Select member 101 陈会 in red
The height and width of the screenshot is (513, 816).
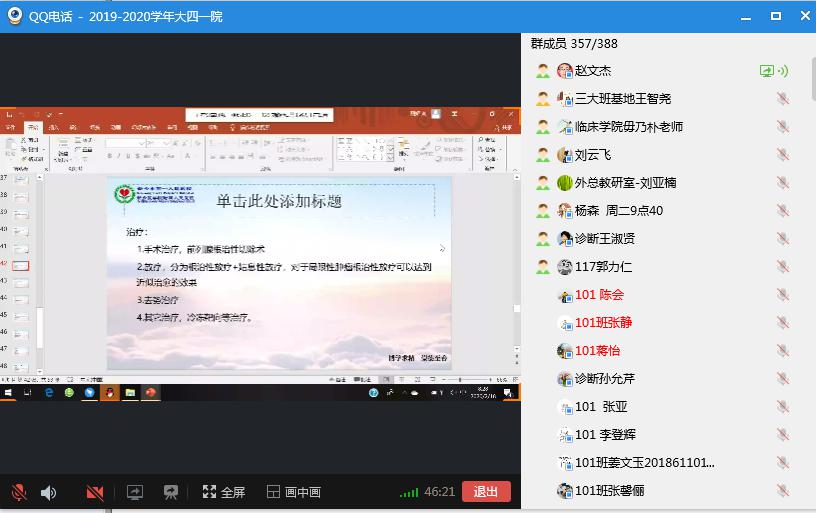599,295
